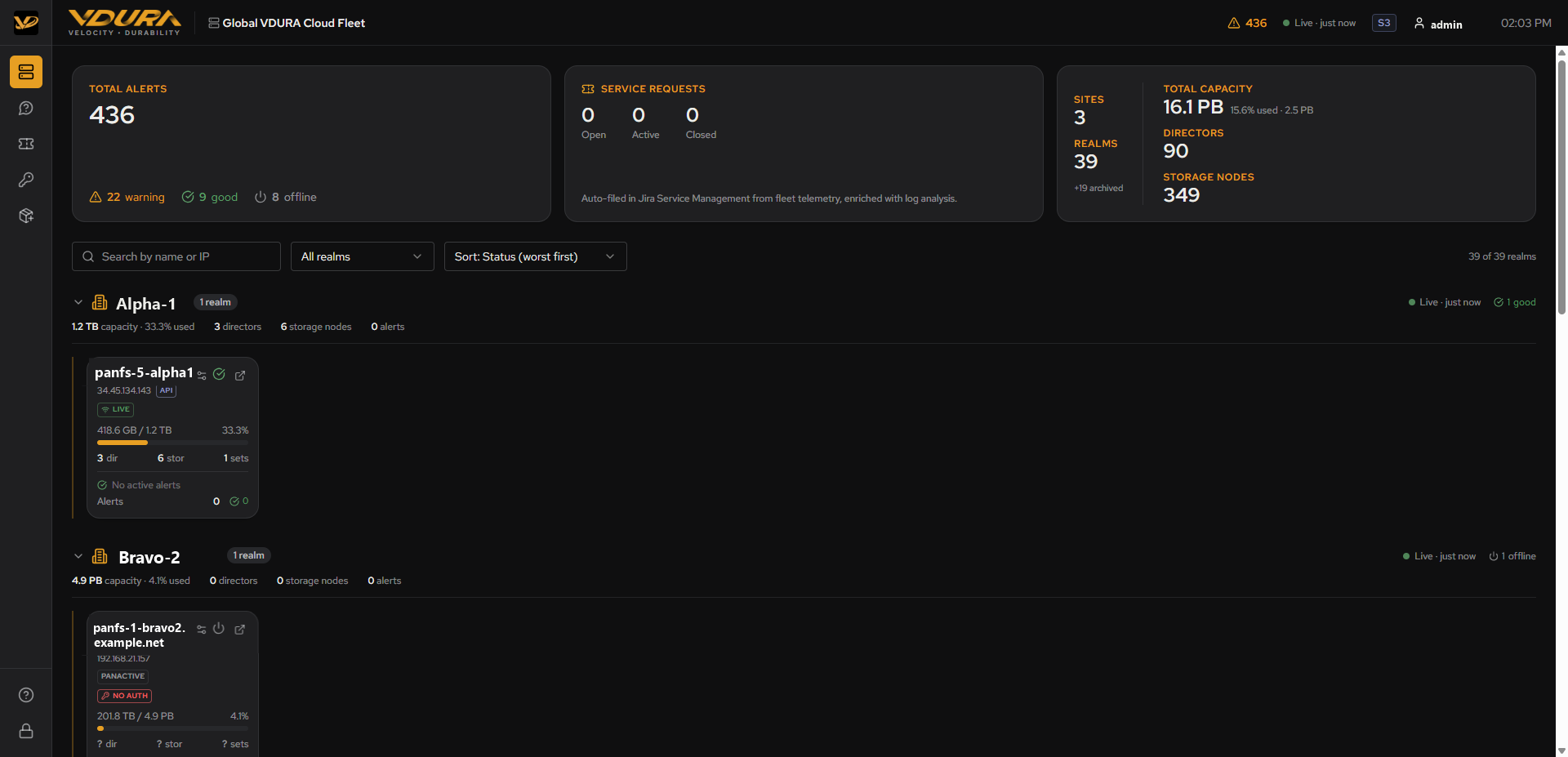Open the package cube sidebar icon

[x=26, y=216]
